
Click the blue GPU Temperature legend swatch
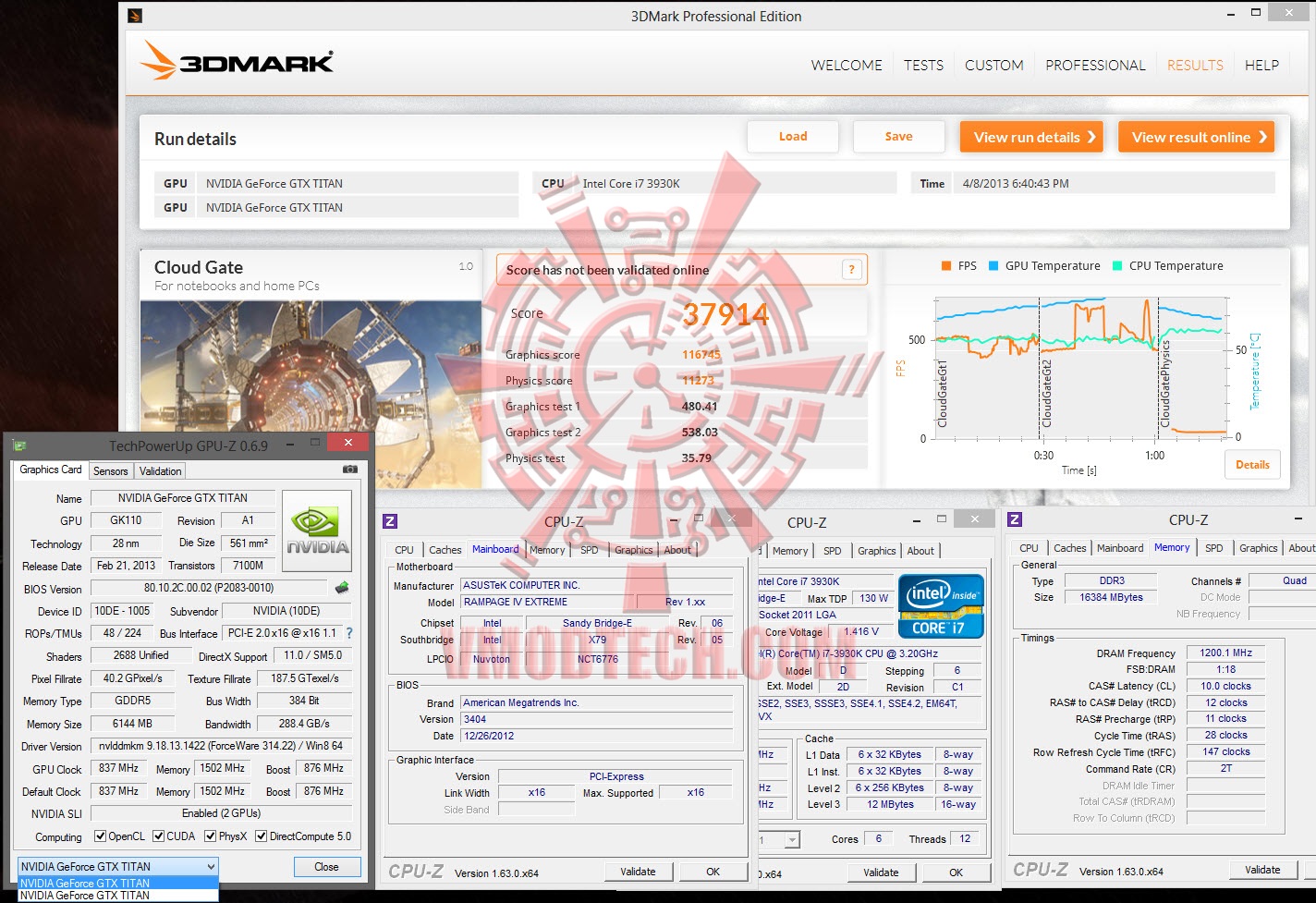[x=993, y=266]
